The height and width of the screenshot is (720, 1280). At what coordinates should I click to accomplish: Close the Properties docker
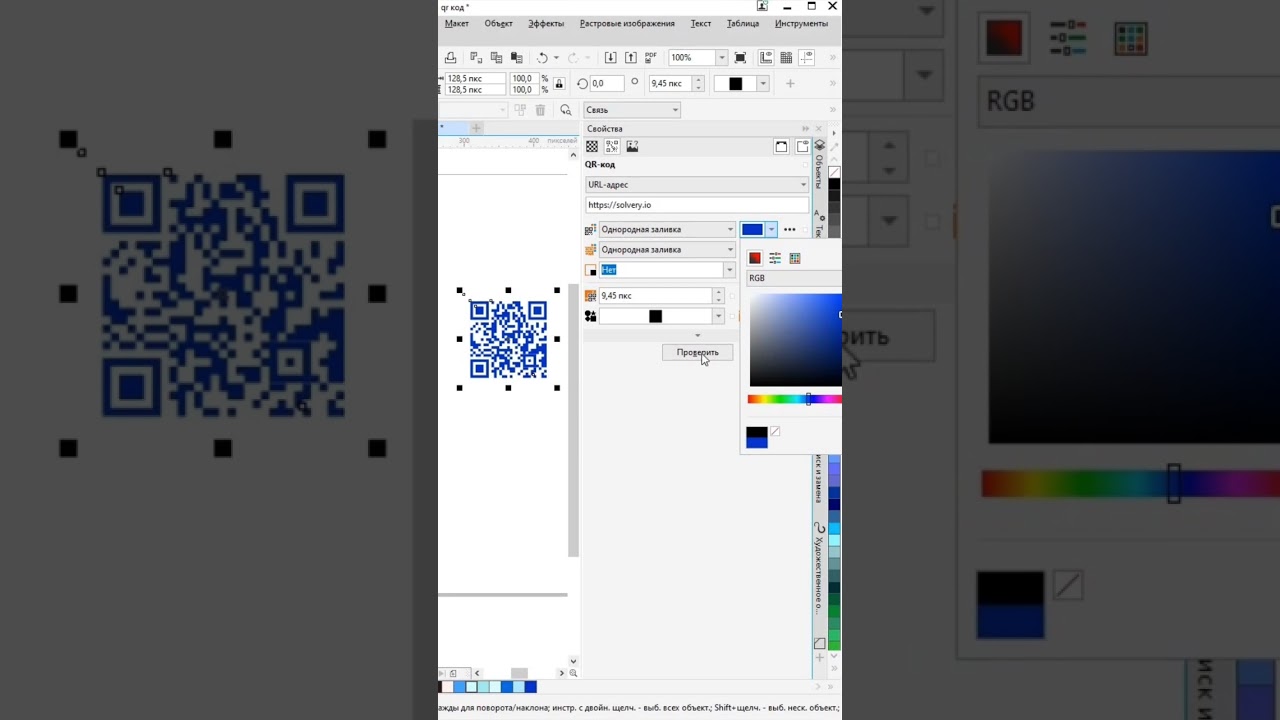point(818,129)
